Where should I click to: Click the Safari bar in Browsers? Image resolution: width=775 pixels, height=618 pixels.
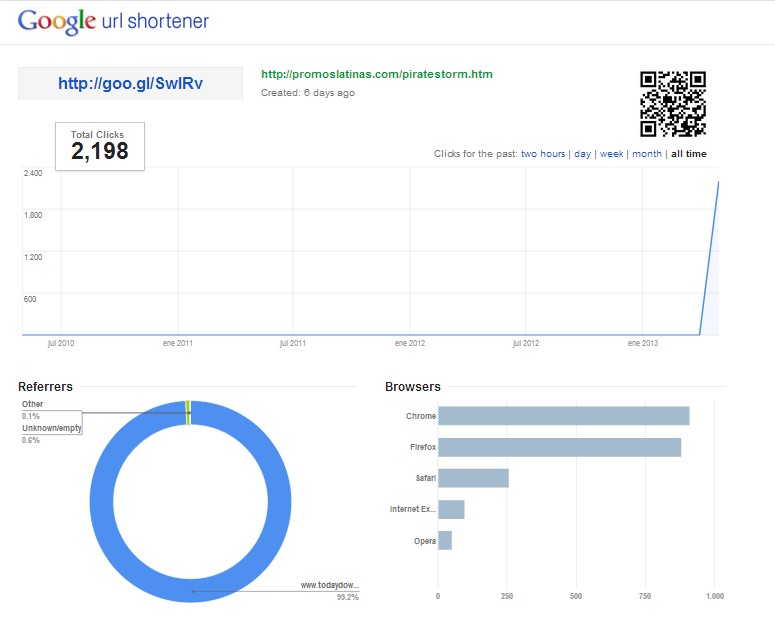(474, 478)
